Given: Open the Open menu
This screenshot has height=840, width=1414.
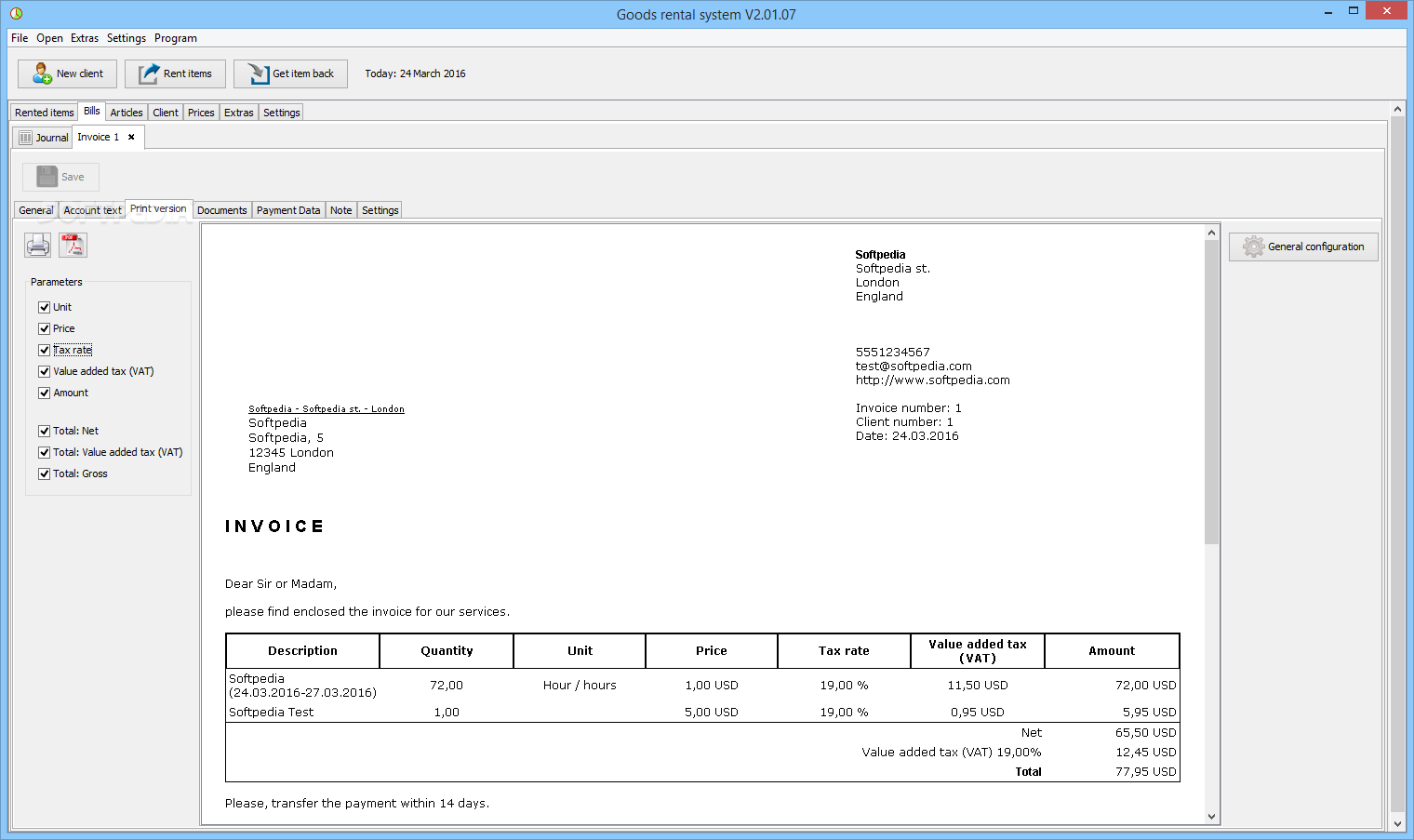Looking at the screenshot, I should point(50,38).
